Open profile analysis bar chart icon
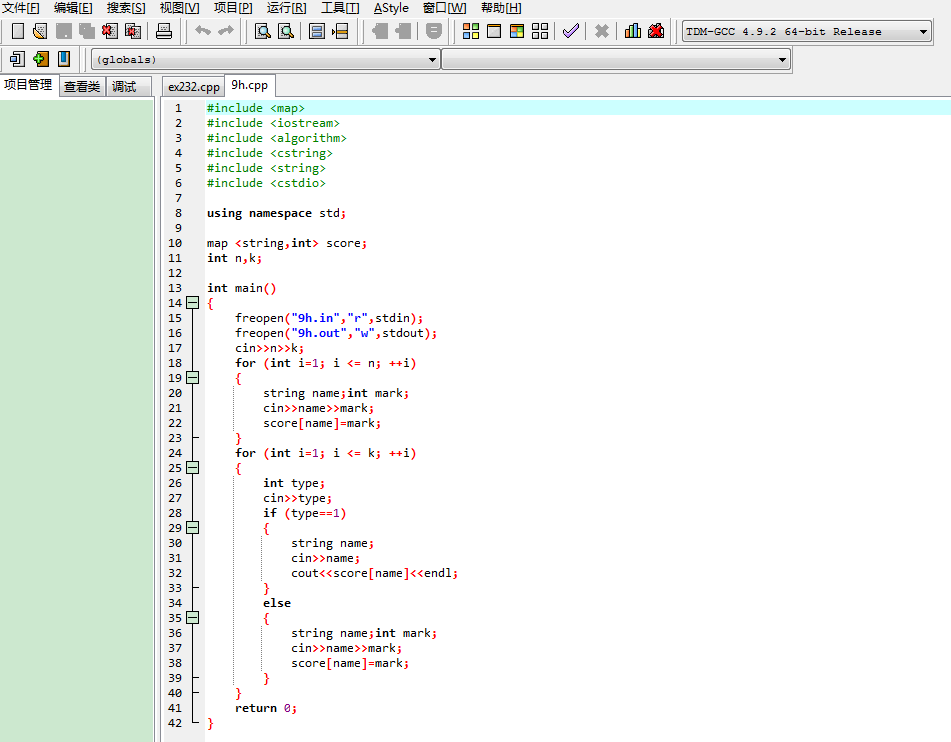Screen dimensions: 951x742 tap(633, 31)
